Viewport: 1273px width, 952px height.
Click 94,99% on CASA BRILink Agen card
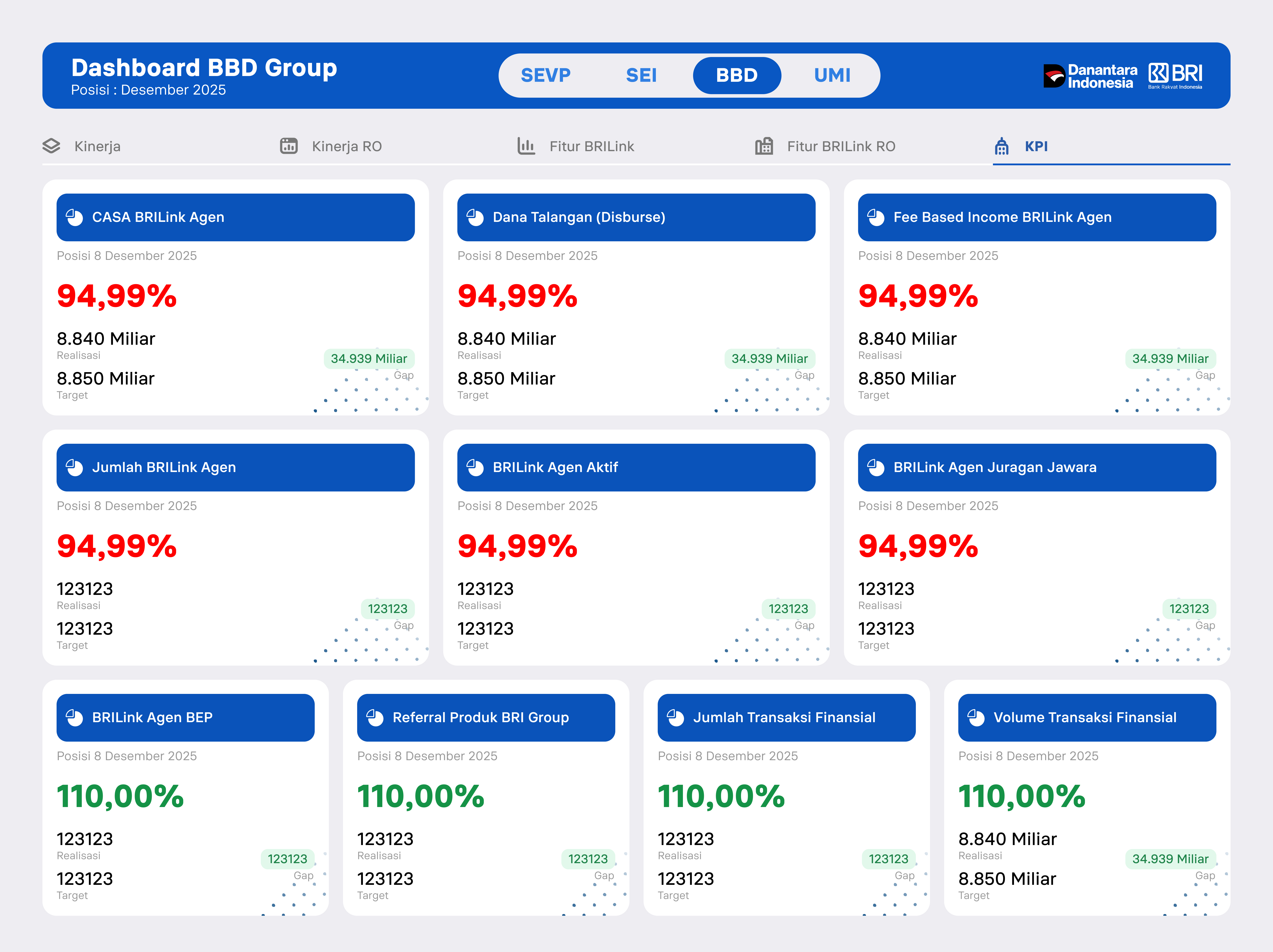click(x=117, y=296)
